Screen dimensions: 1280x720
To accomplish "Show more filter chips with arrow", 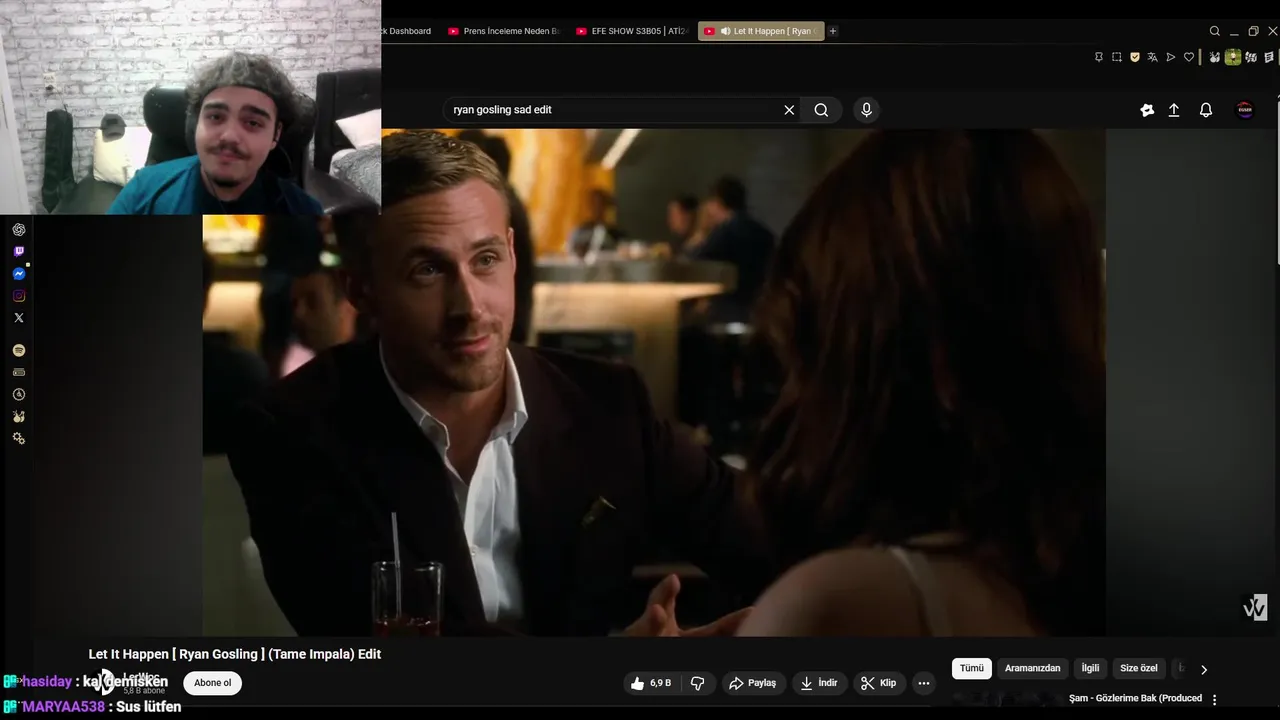I will tap(1204, 669).
